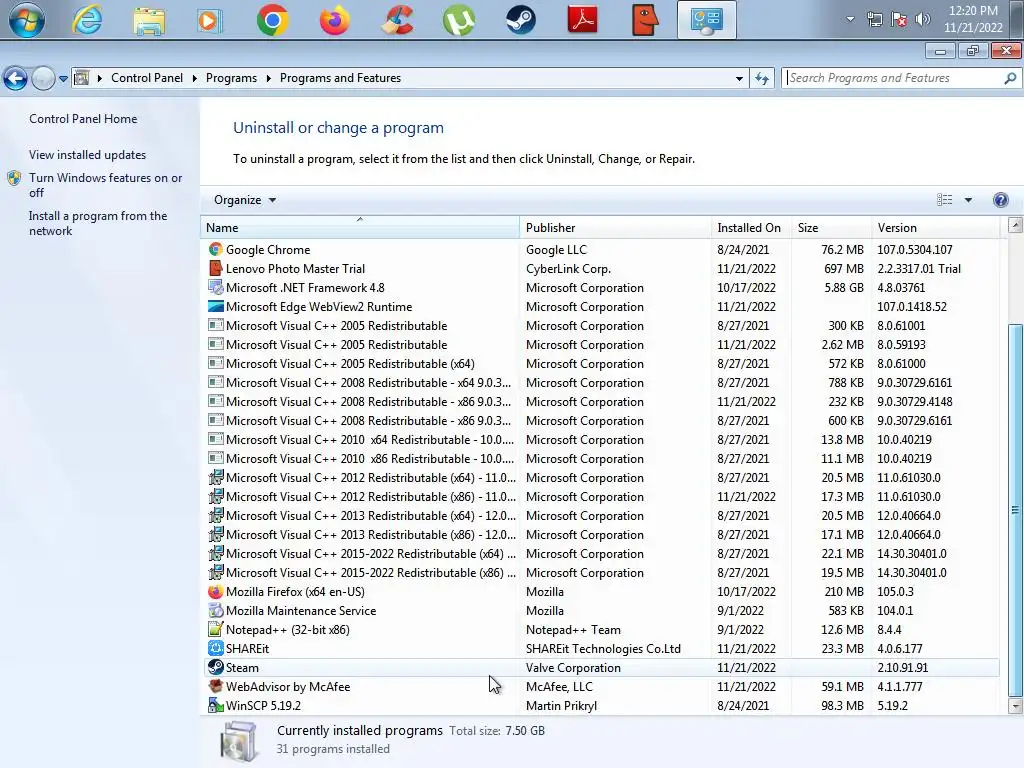Open uTorrent from the taskbar
This screenshot has height=768, width=1024.
click(x=458, y=20)
